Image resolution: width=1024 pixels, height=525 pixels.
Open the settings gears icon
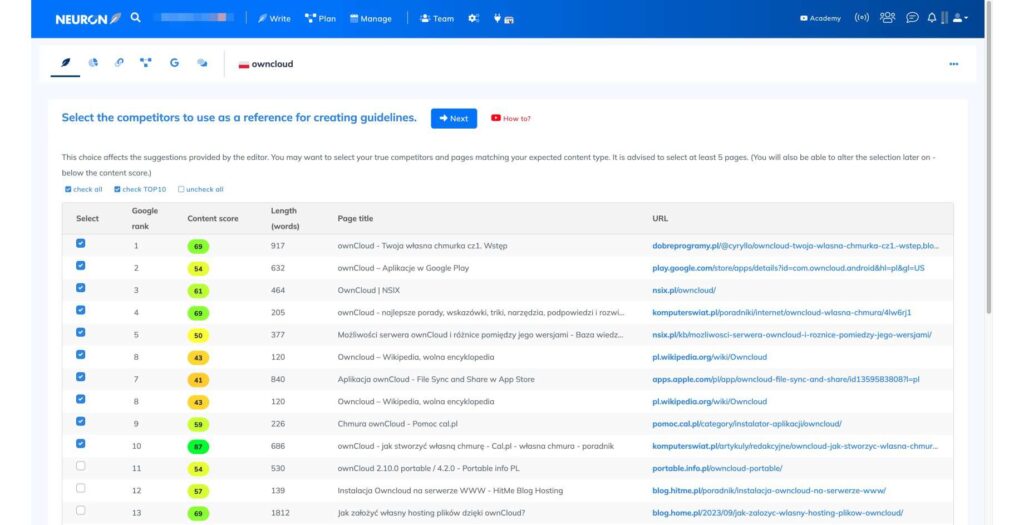tap(474, 18)
